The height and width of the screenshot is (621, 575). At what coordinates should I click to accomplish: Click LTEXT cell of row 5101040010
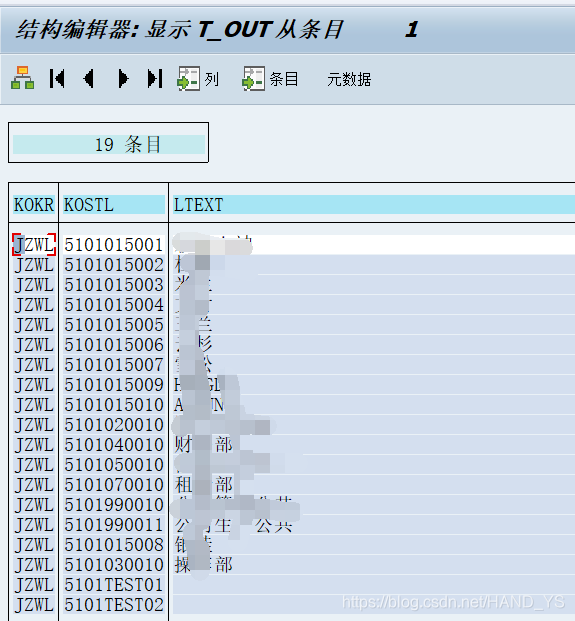(x=374, y=445)
